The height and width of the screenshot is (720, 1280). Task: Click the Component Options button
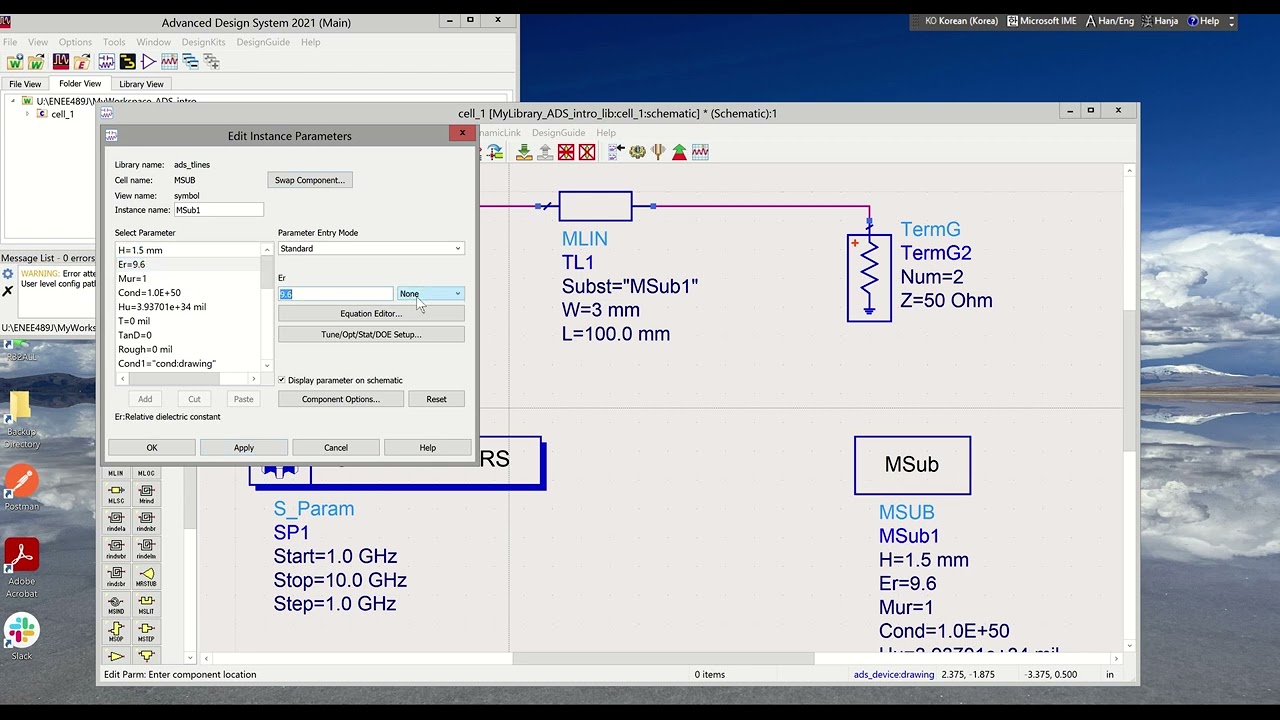pyautogui.click(x=341, y=399)
